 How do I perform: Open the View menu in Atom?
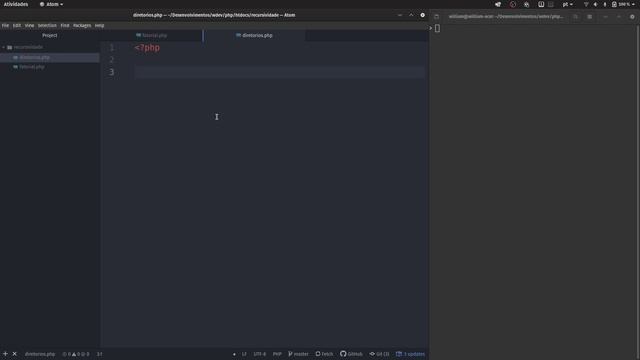coord(29,25)
